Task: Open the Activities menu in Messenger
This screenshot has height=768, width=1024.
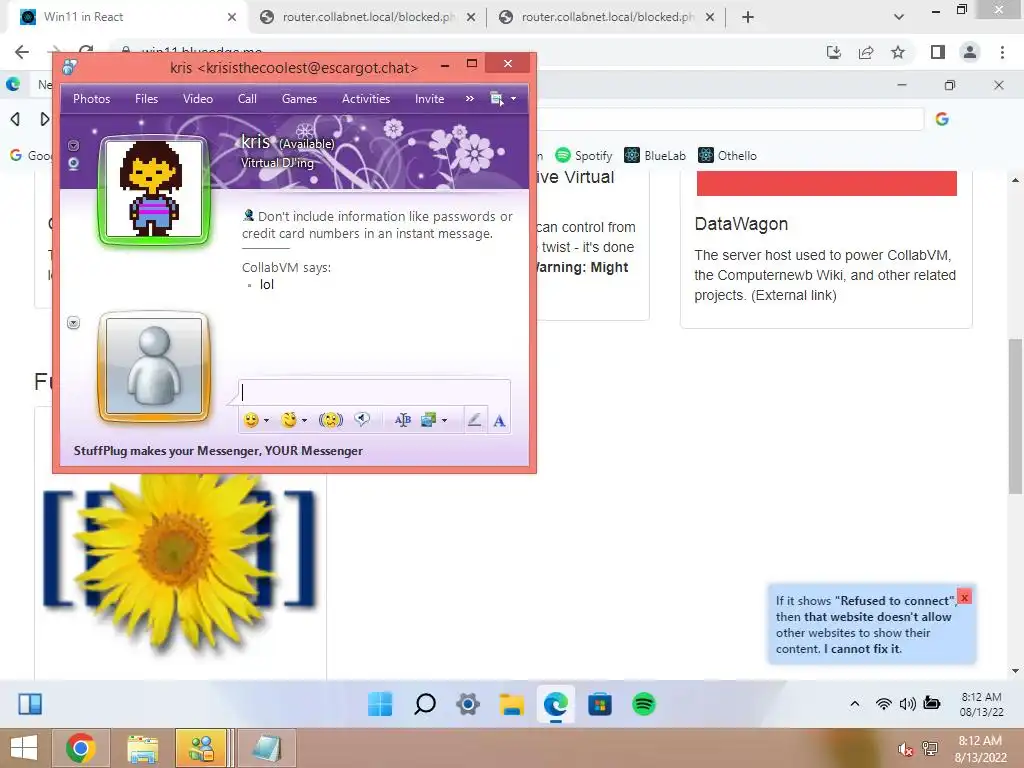Action: pos(366,99)
